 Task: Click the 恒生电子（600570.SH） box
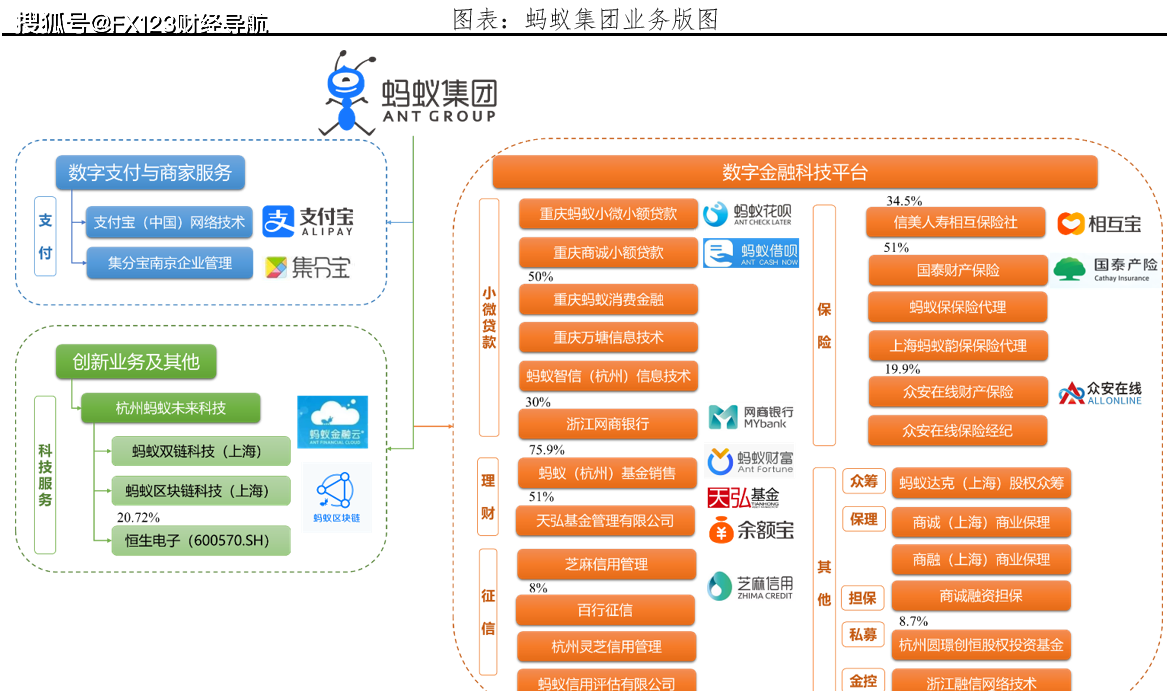tap(201, 540)
